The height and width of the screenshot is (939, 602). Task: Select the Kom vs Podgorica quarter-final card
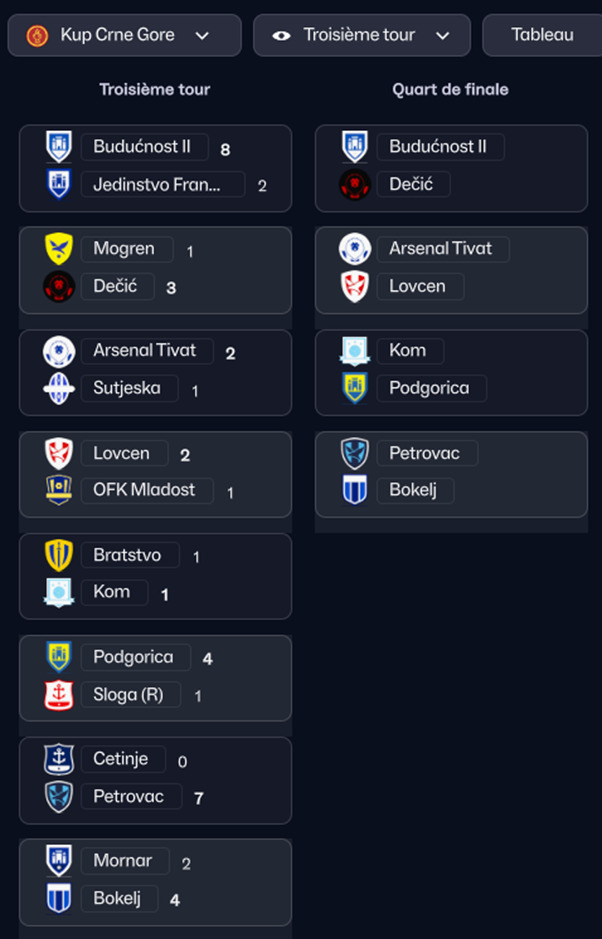click(451, 372)
